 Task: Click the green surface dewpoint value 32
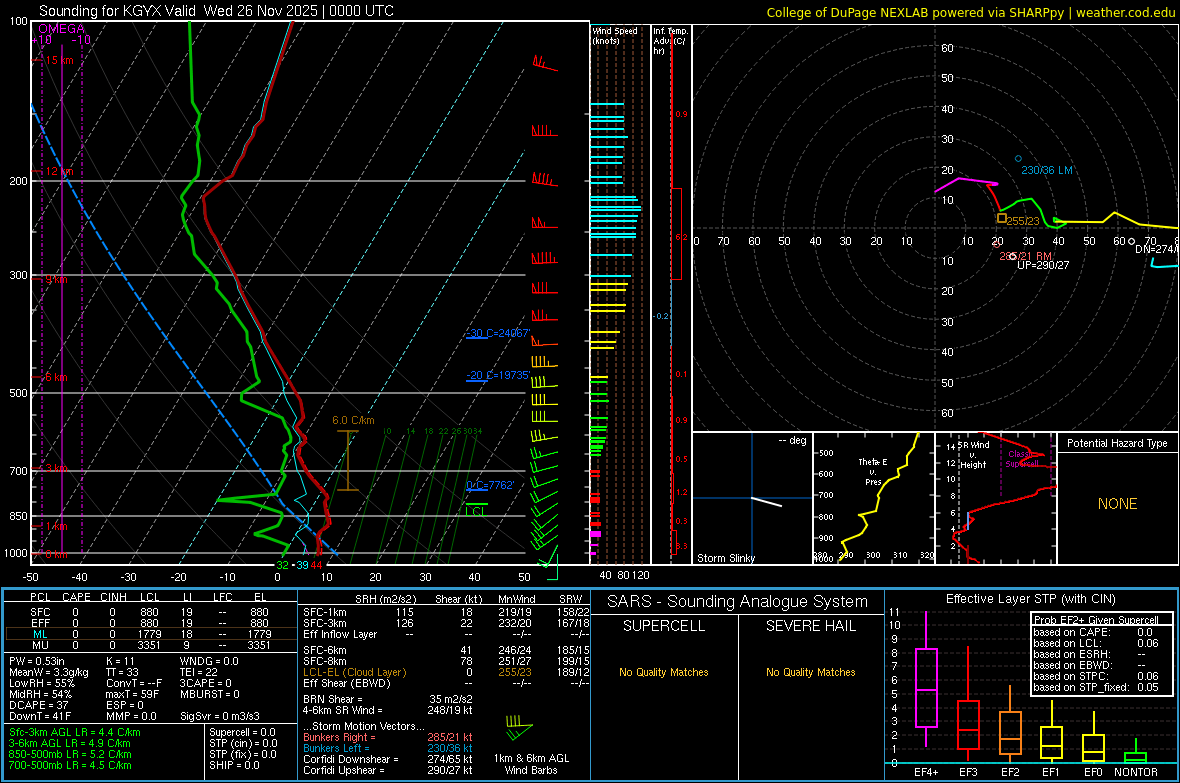(x=282, y=565)
